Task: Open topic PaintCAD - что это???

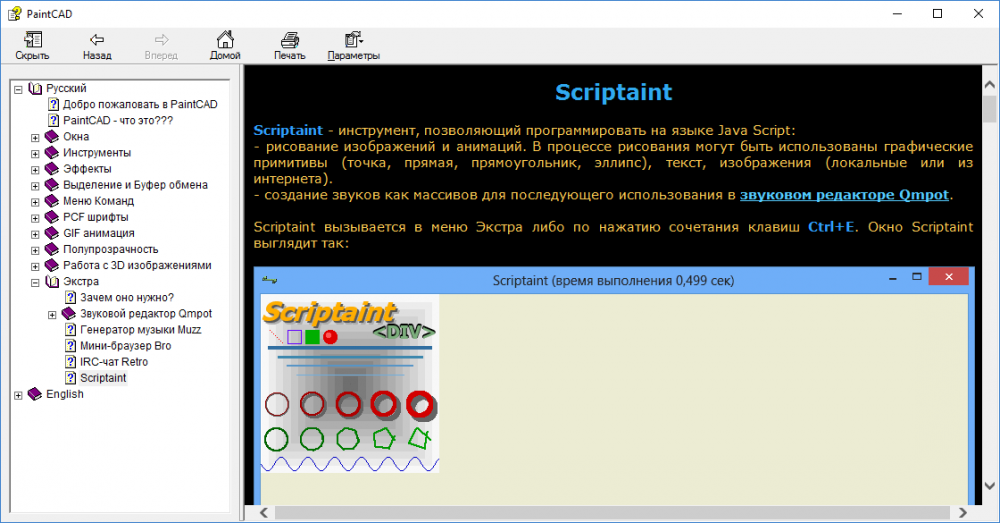Action: tap(117, 120)
